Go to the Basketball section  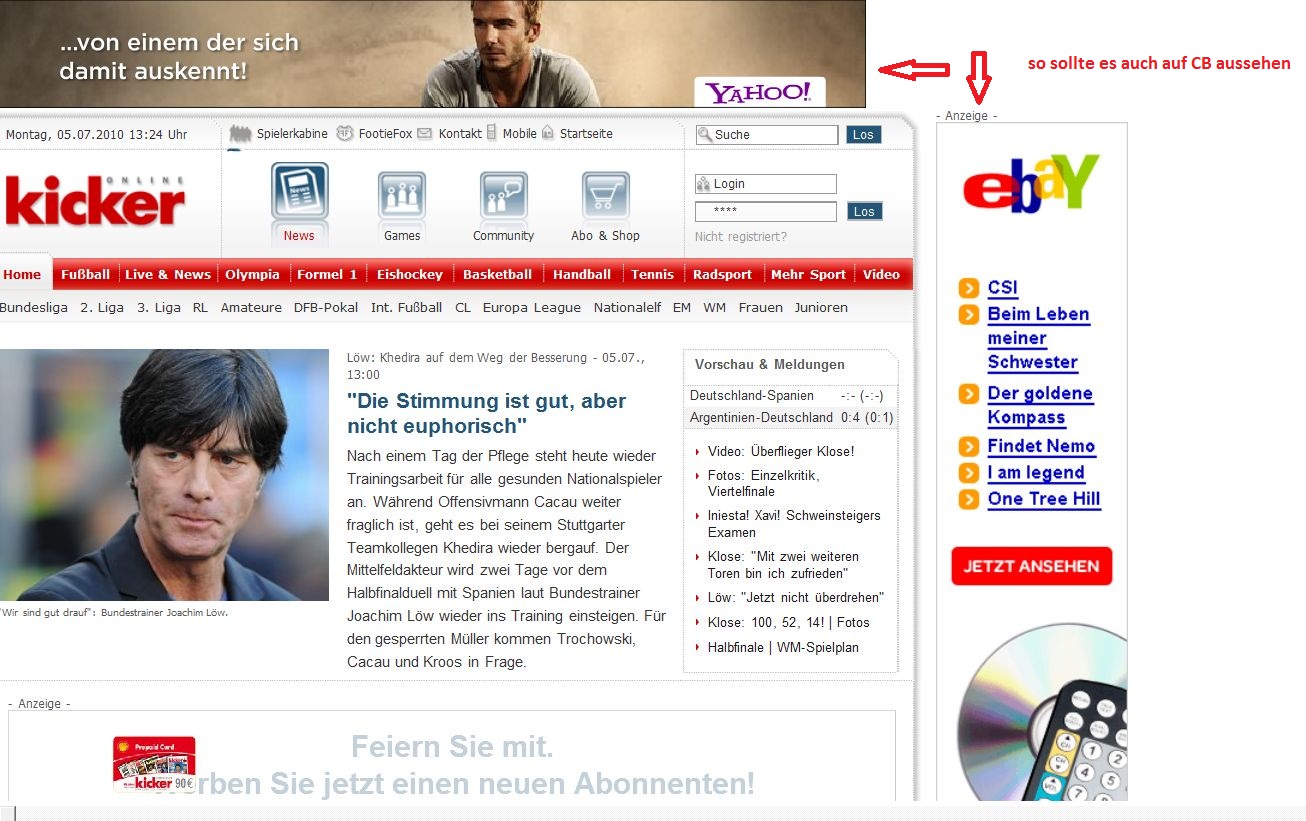497,274
